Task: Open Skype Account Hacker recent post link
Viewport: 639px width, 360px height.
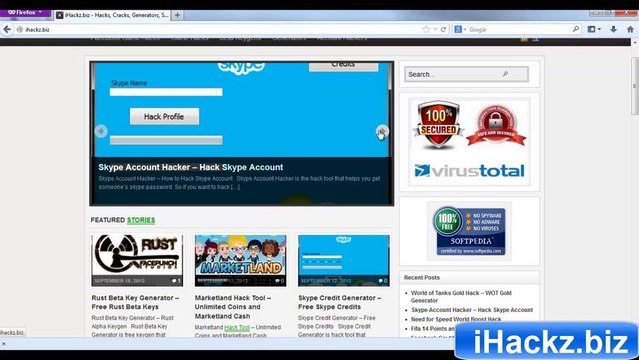Action: [472, 310]
